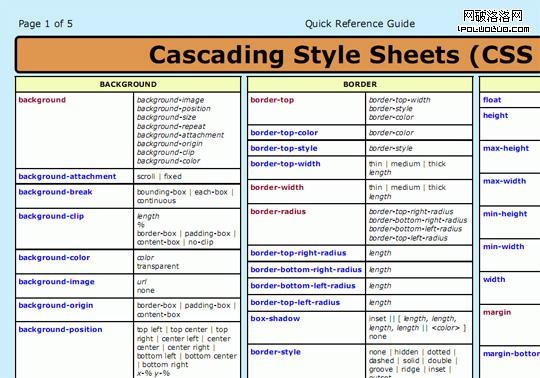The image size is (540, 378).
Task: Click 'length' value in border-bottom-right-radius row
Action: point(380,270)
